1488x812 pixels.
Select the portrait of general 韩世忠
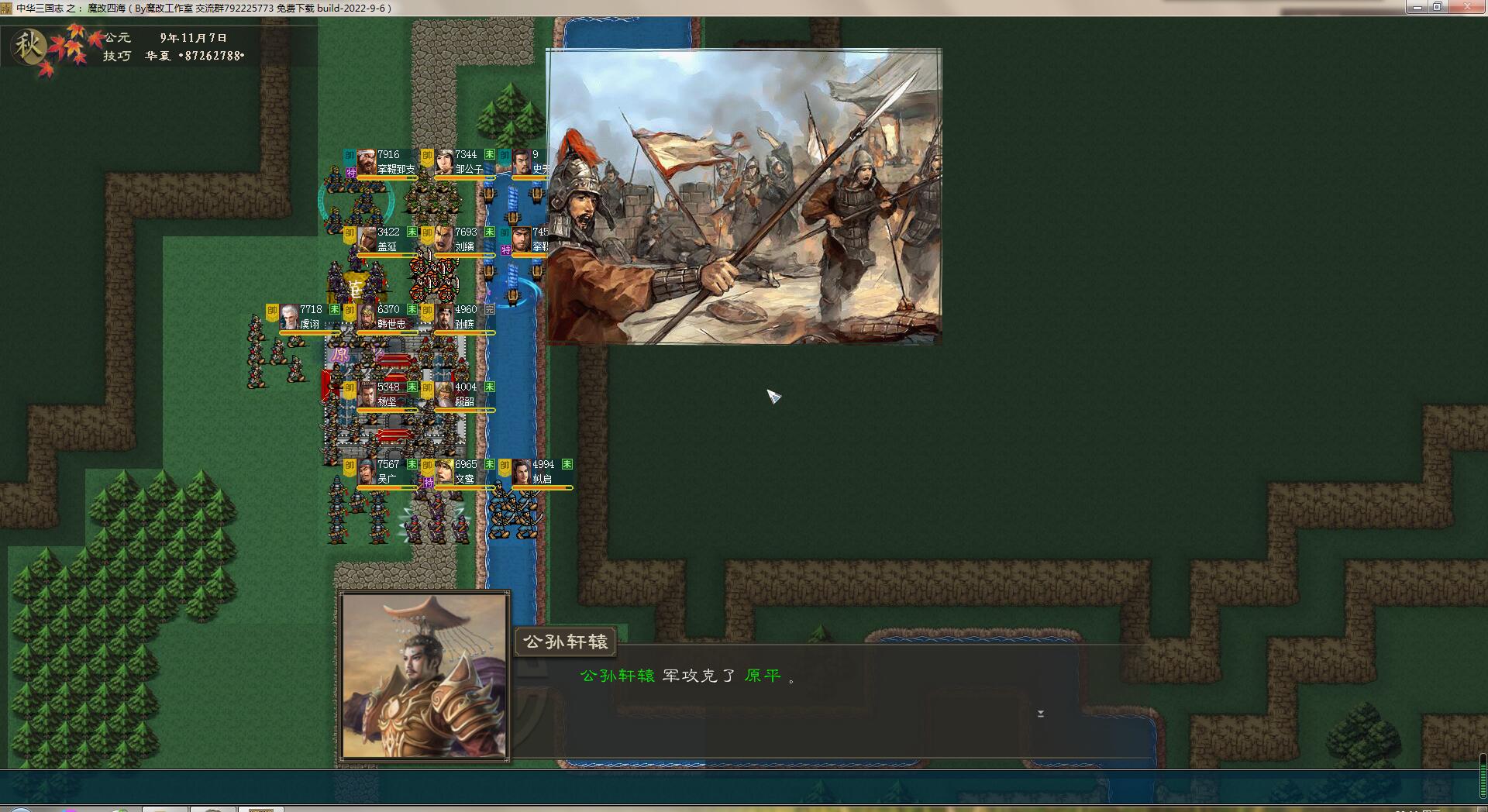pyautogui.click(x=367, y=317)
